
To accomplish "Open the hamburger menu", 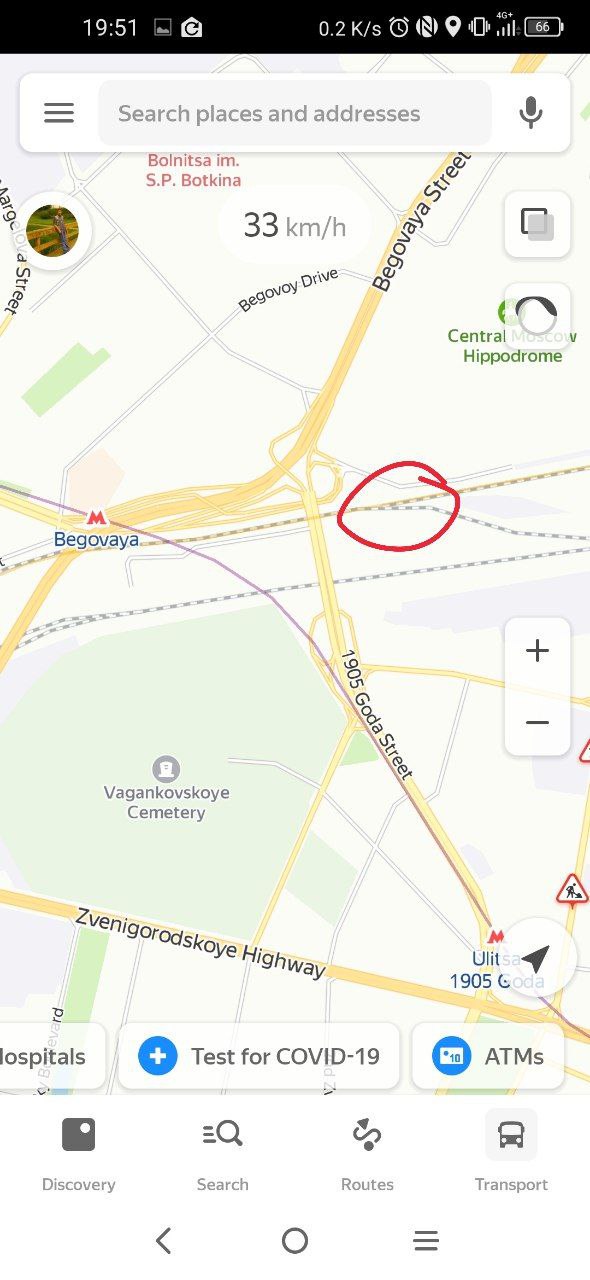I will point(59,113).
